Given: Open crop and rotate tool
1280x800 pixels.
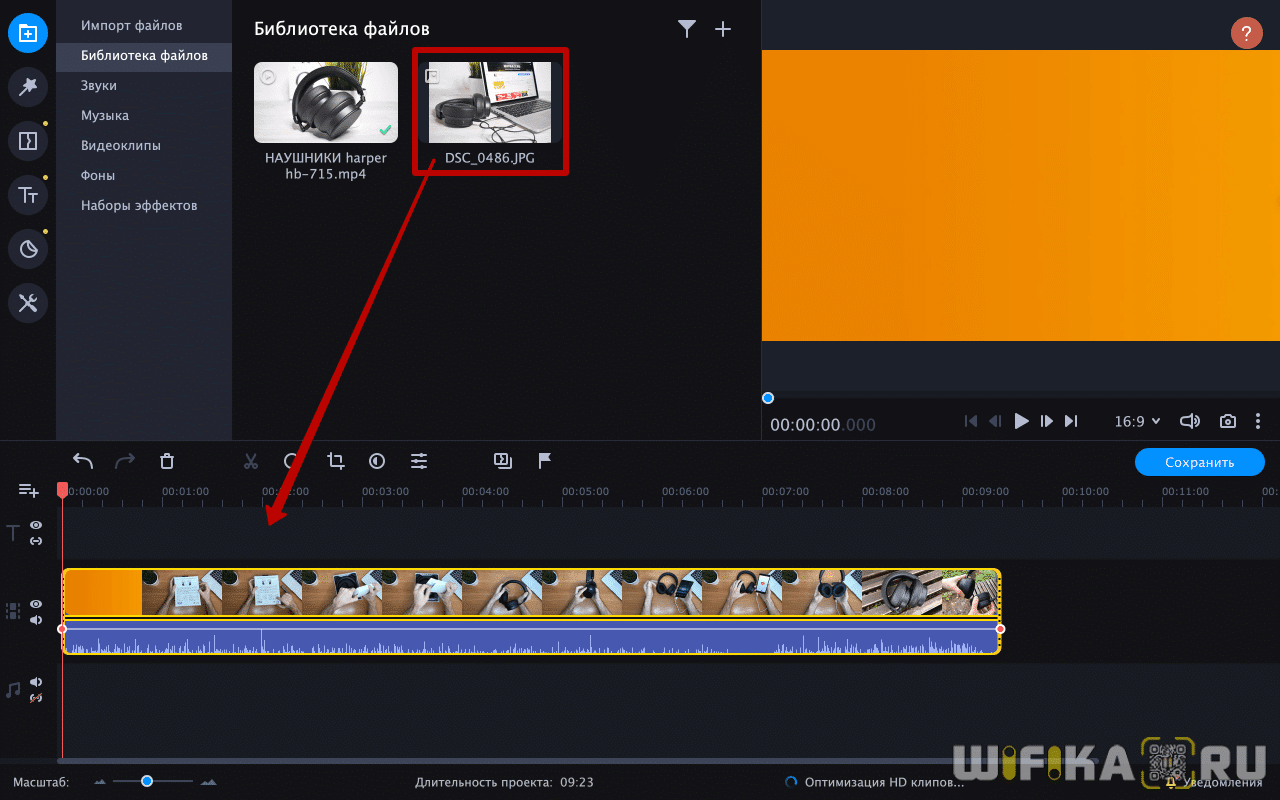Looking at the screenshot, I should pos(336,461).
